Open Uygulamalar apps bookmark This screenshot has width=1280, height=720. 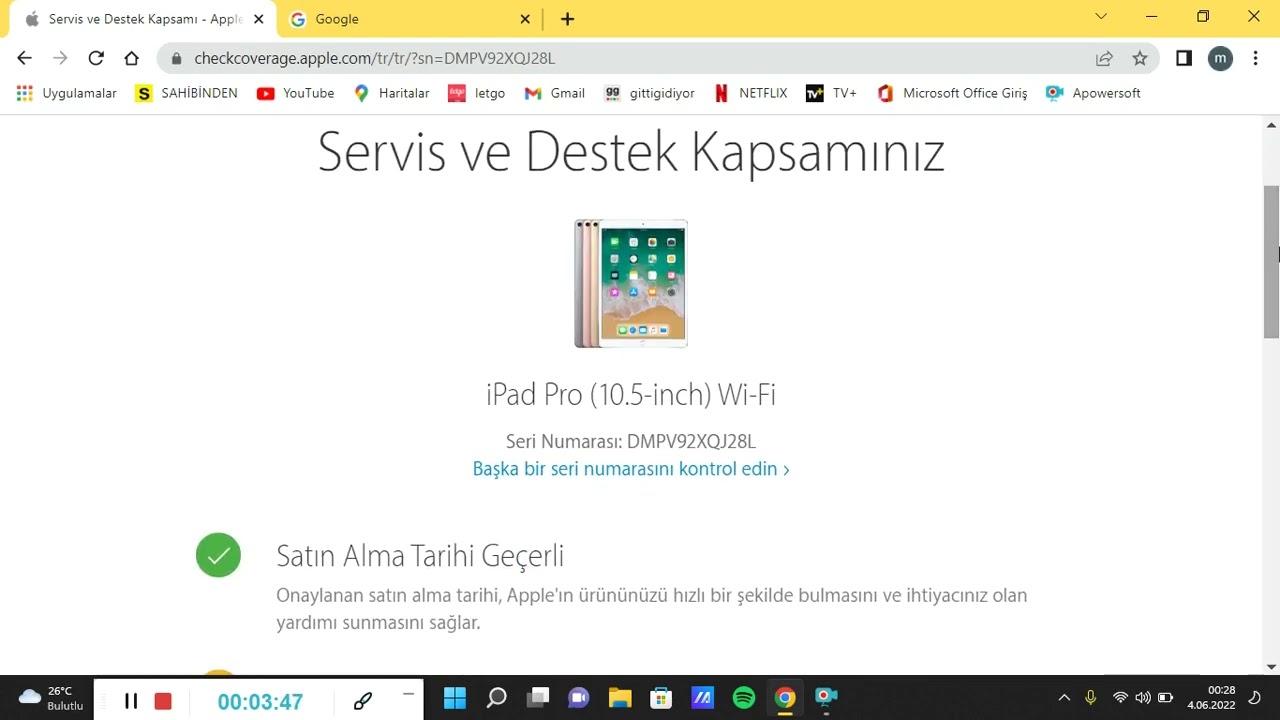click(x=66, y=93)
